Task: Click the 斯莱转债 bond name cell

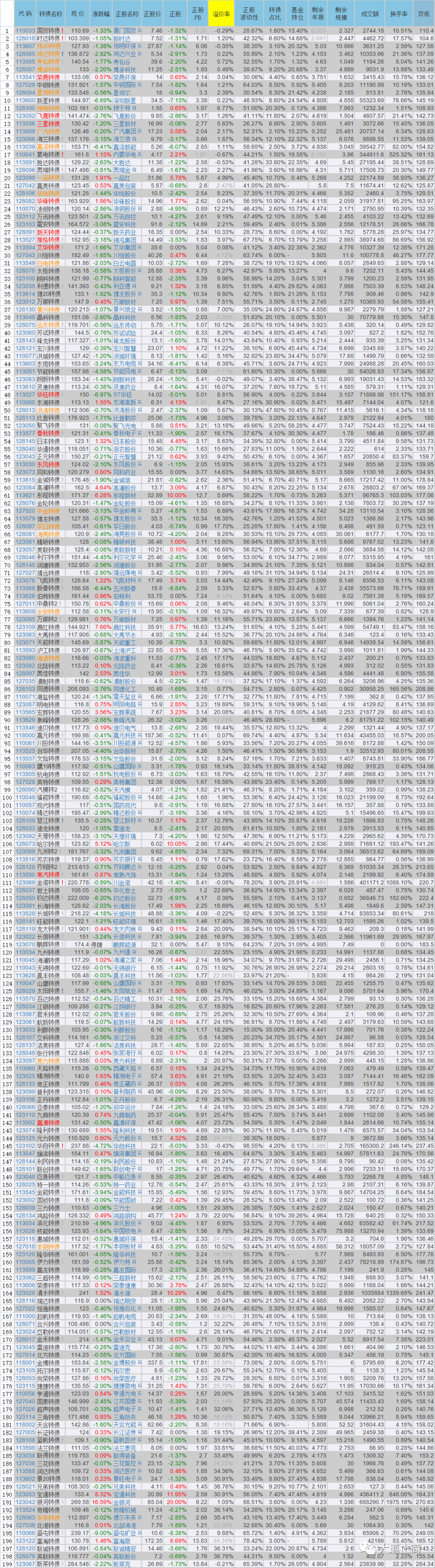Action: tap(51, 1563)
